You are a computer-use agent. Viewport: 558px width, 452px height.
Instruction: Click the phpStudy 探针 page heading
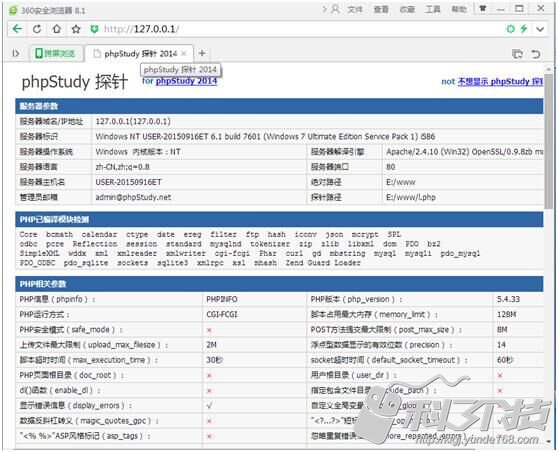(x=74, y=82)
